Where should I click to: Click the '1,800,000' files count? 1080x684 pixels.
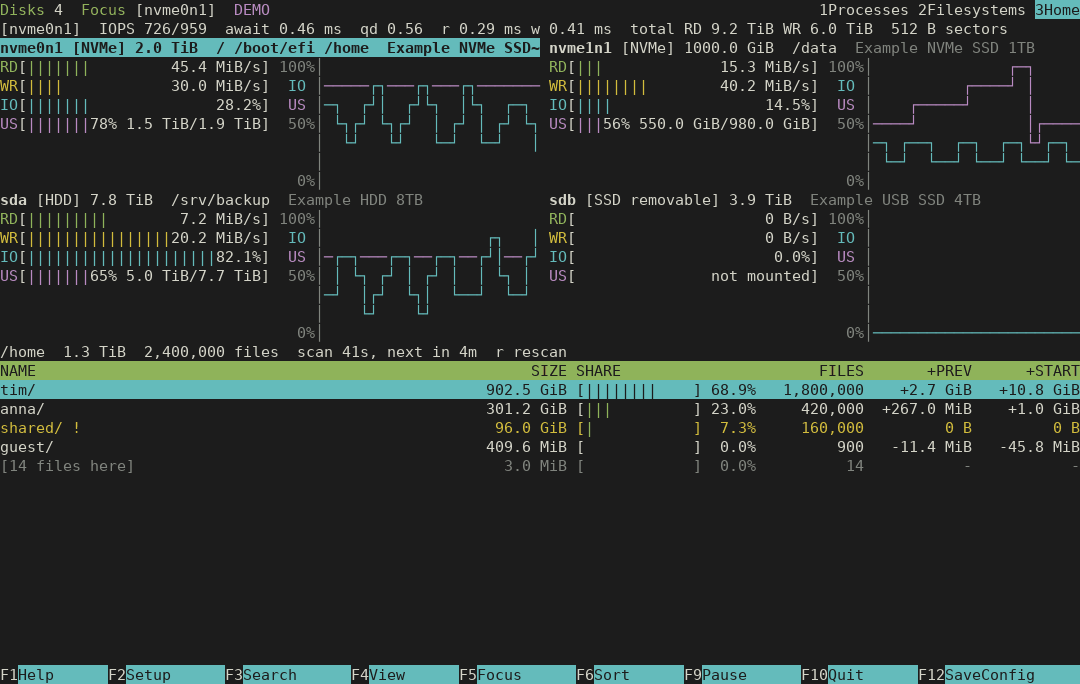click(x=823, y=390)
